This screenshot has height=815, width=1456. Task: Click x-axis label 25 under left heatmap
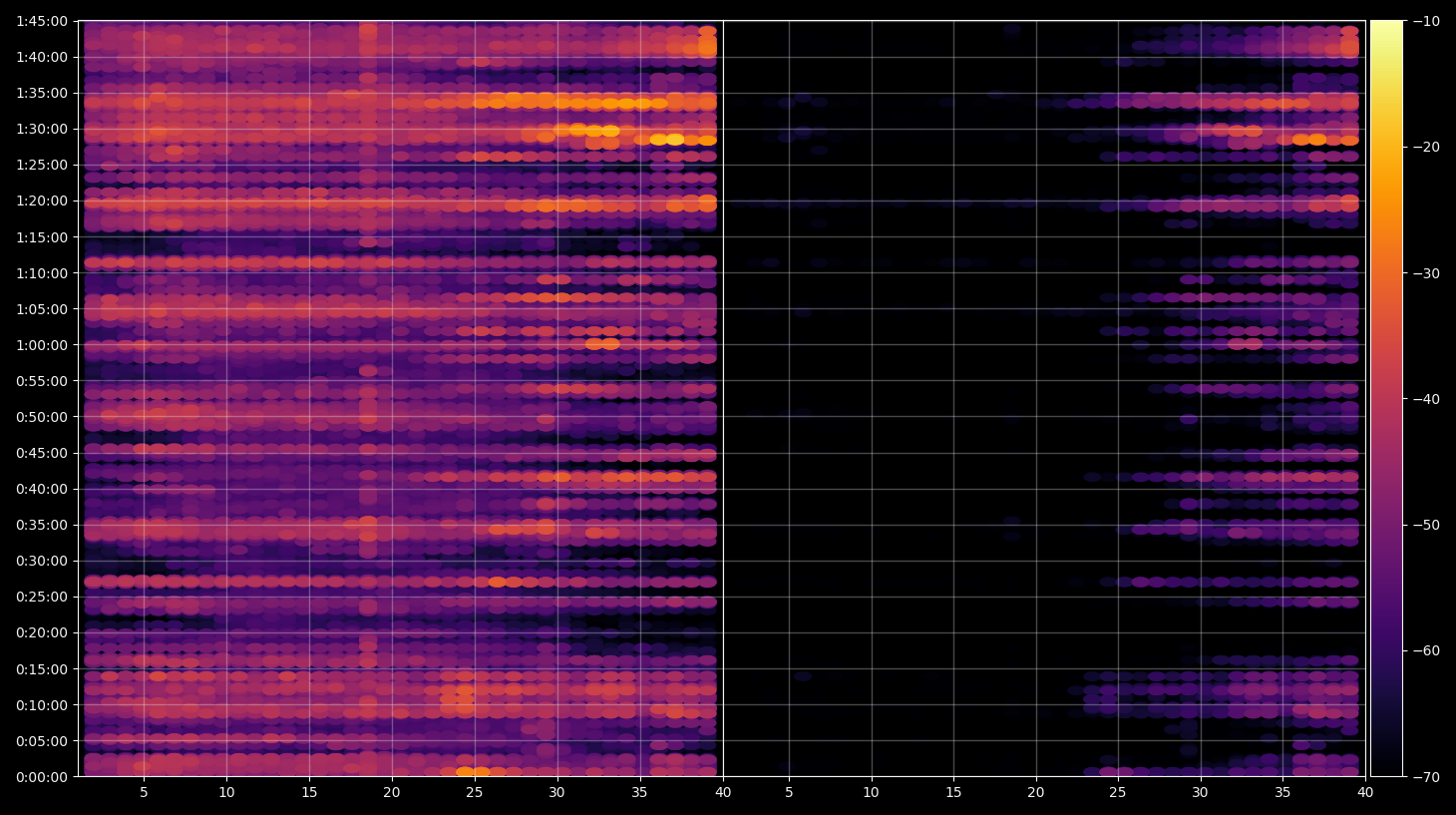pos(475,793)
